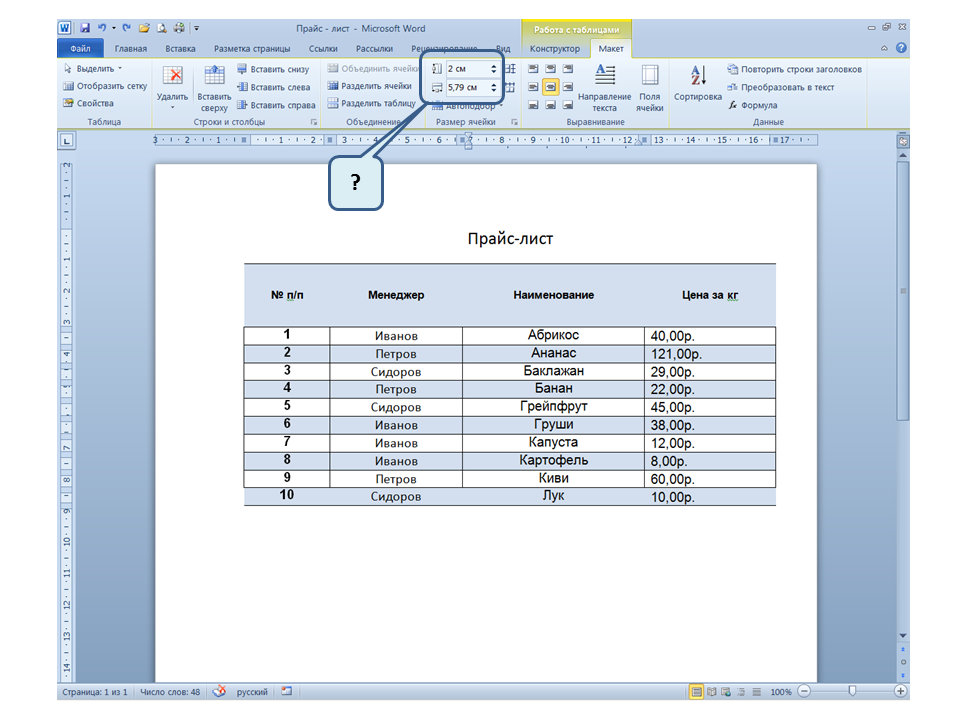960x720 pixels.
Task: Click the Save icon in quick access toolbar
Action: coord(85,28)
